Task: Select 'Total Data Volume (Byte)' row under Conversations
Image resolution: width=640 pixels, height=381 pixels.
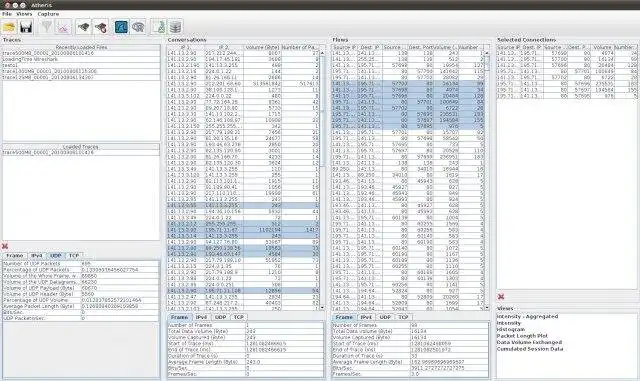Action: pos(246,332)
